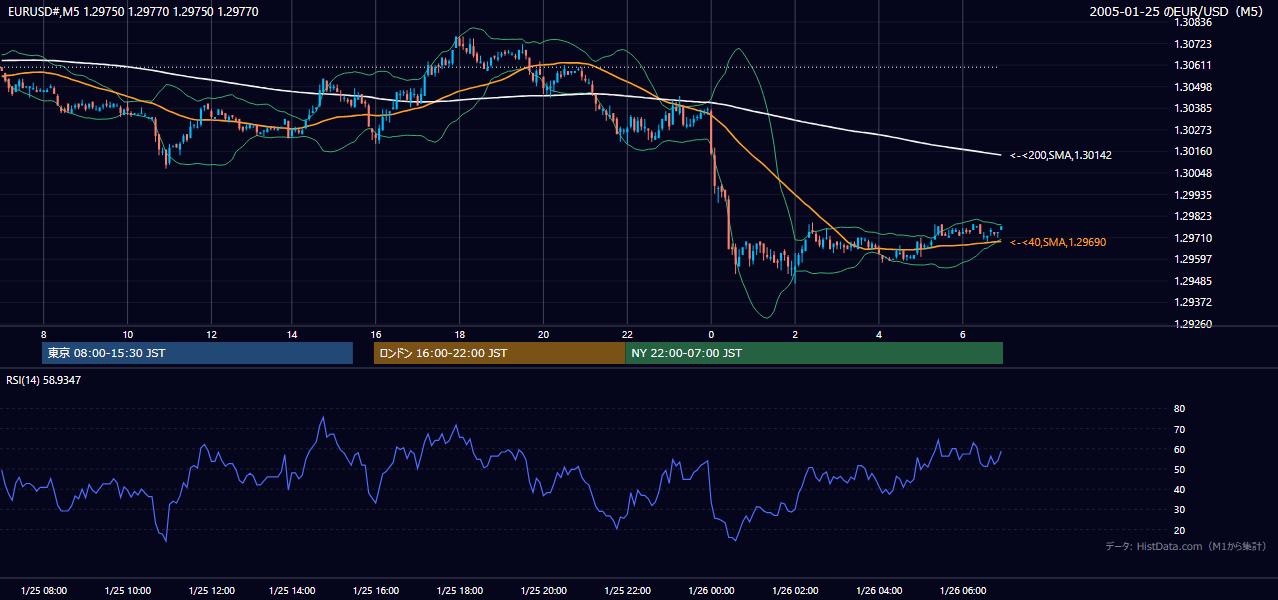Click price axis value 1.30498
The width and height of the screenshot is (1278, 600).
coord(1193,87)
